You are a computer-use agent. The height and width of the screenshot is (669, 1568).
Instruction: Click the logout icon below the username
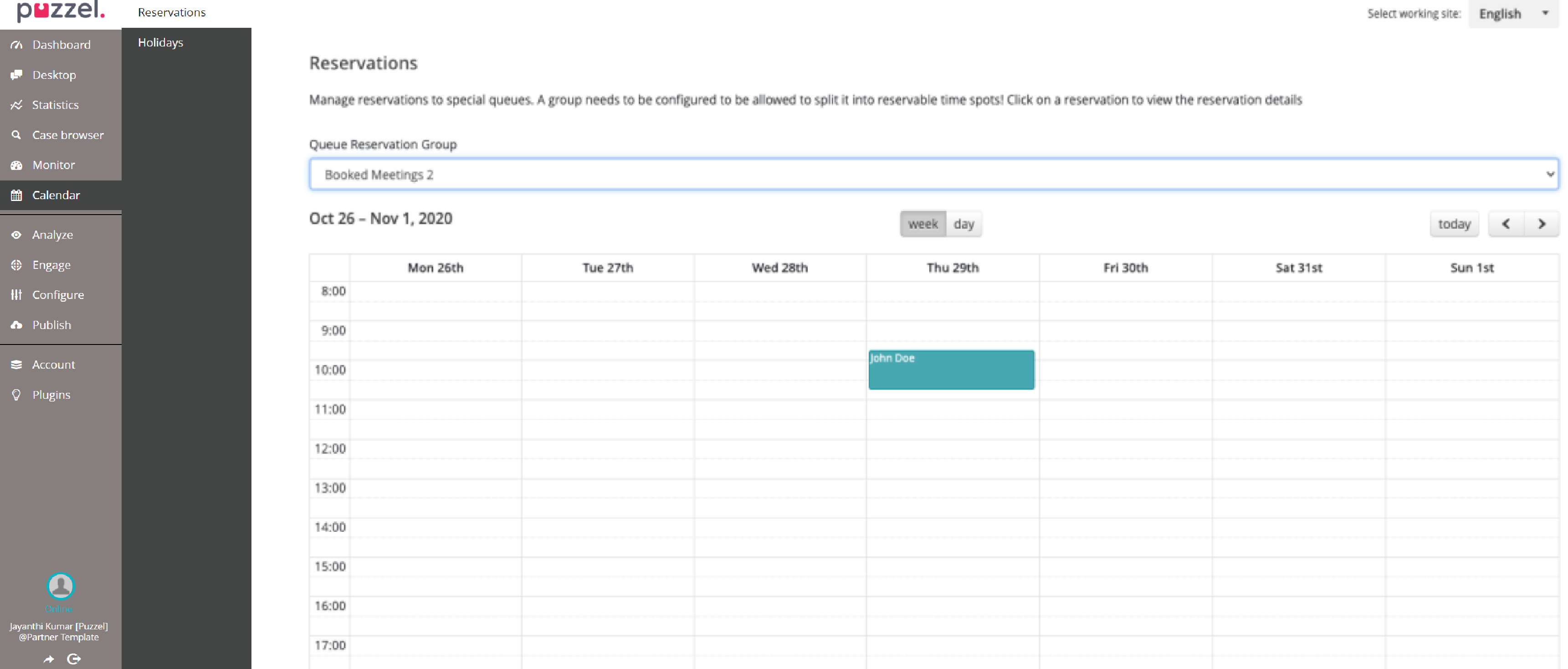(x=74, y=659)
